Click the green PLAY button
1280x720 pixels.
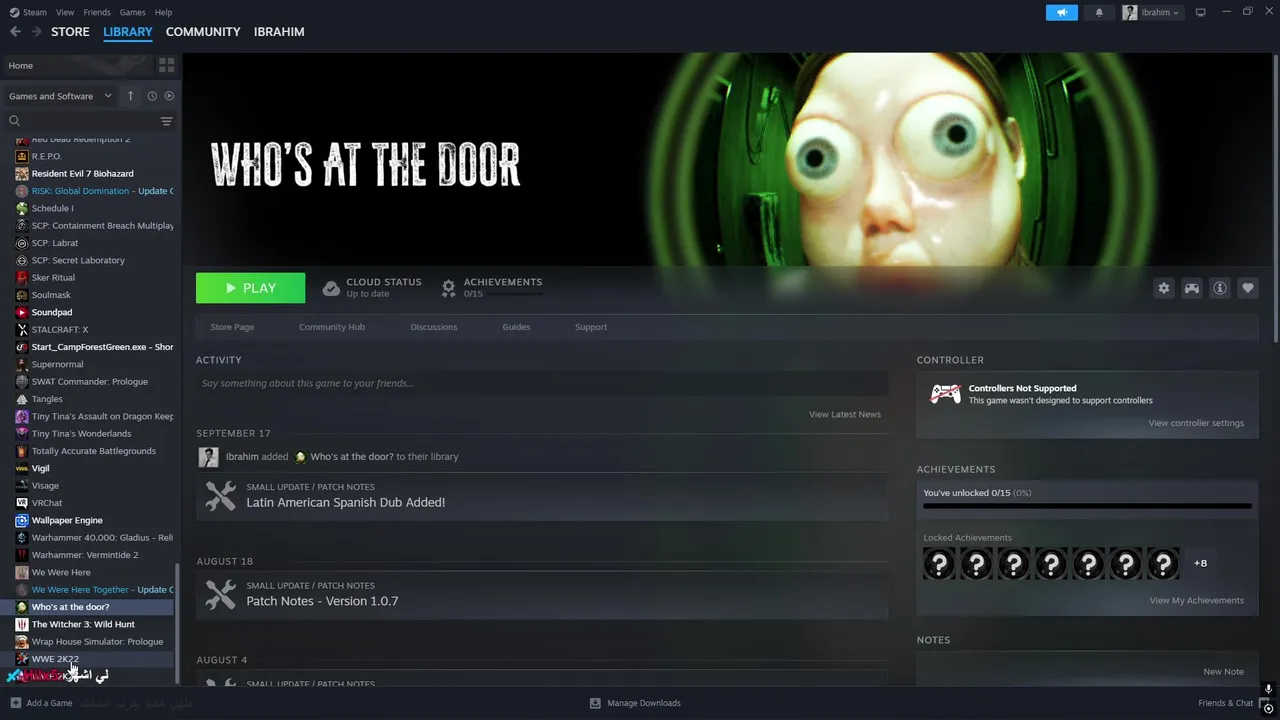251,288
